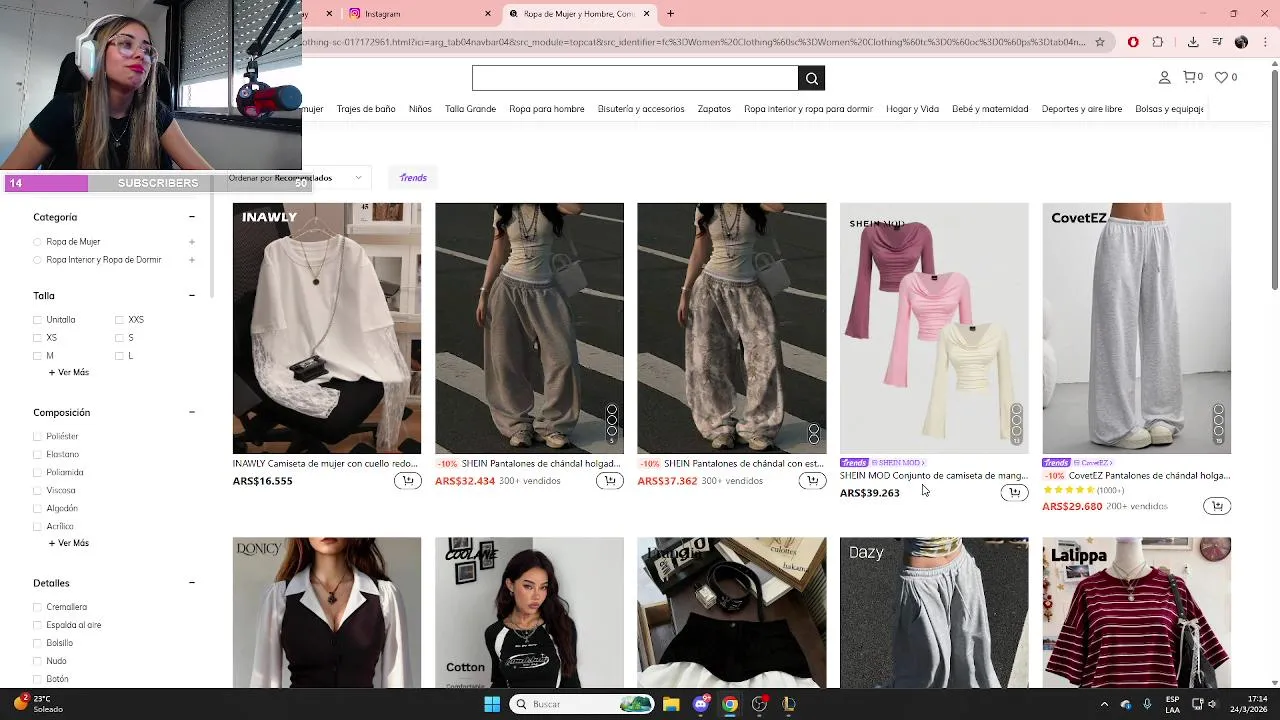This screenshot has width=1280, height=720.
Task: Open Chrome extensions puzzle icon
Action: tap(1158, 42)
